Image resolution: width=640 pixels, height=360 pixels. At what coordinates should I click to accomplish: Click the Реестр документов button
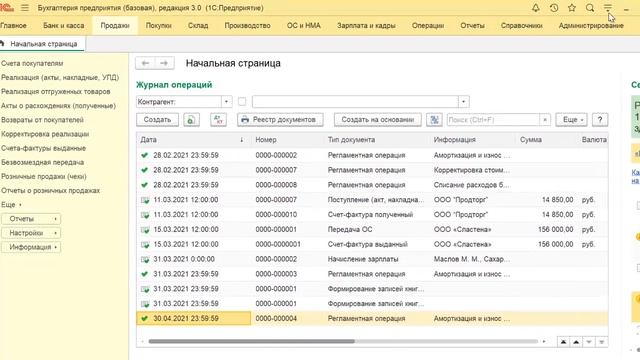click(280, 120)
